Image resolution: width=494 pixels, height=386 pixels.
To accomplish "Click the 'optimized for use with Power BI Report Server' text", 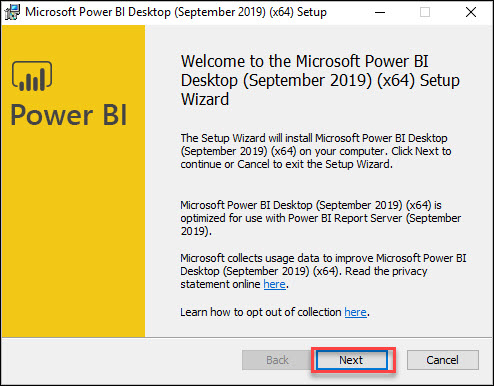I will coord(321,218).
